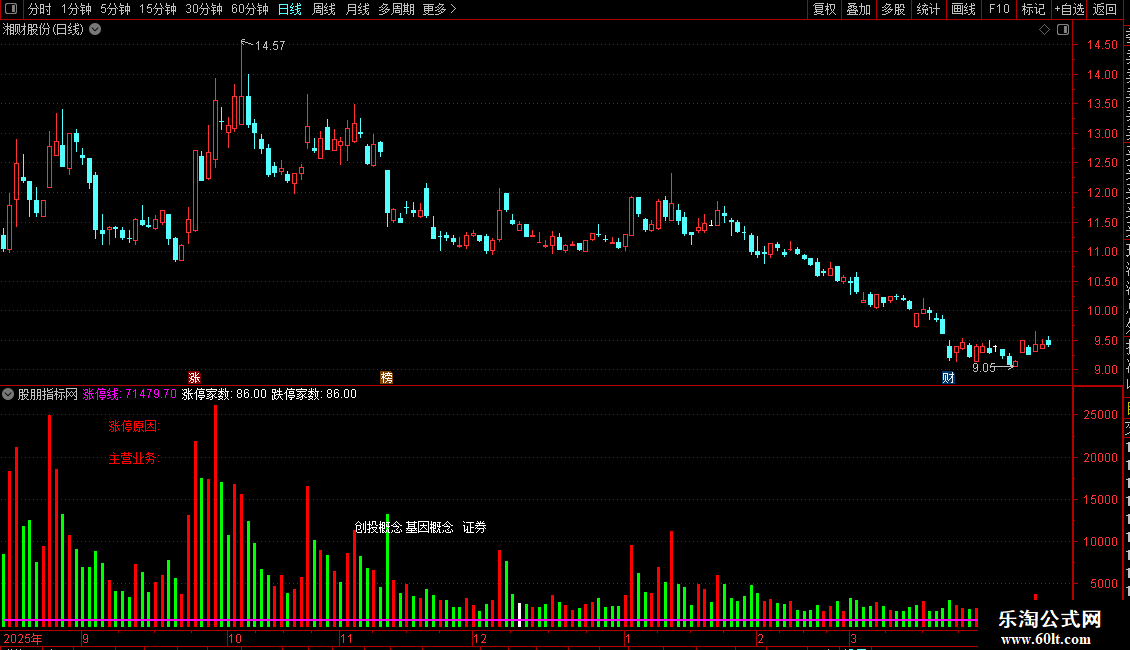This screenshot has width=1130, height=650.
Task: Click the 主营业务 label
Action: coord(134,458)
